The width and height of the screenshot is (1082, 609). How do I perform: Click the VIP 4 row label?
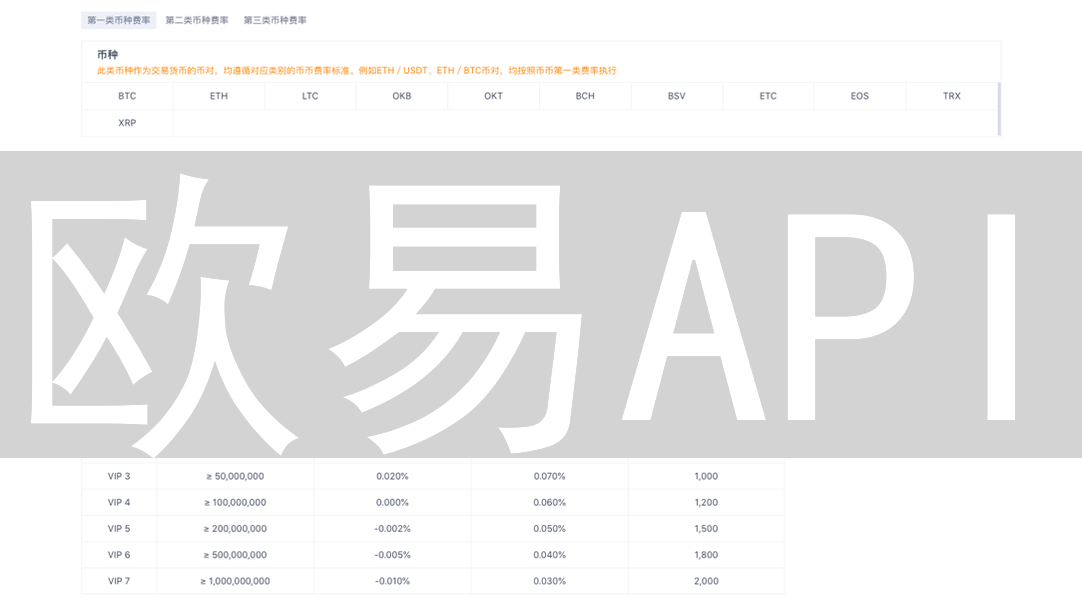(x=119, y=502)
